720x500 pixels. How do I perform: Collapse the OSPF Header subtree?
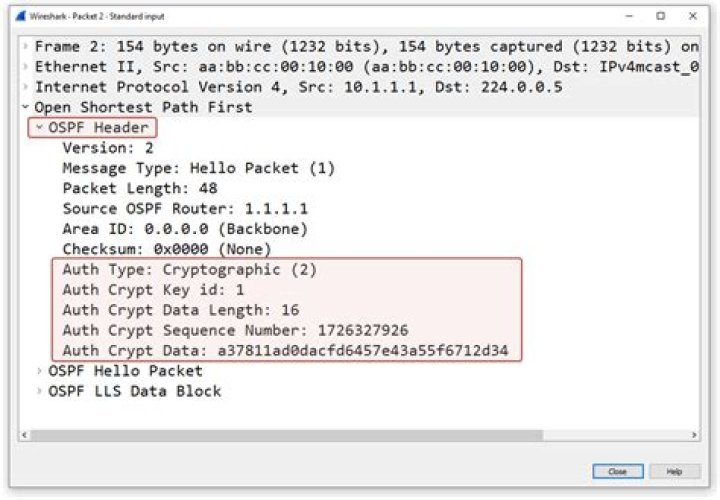click(x=39, y=128)
